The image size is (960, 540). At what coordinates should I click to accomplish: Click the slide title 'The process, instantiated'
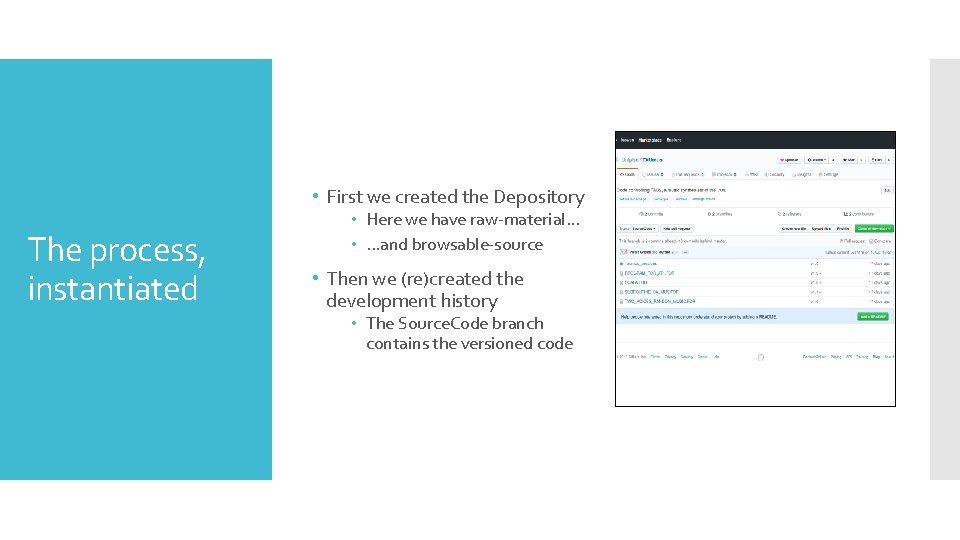pos(116,269)
